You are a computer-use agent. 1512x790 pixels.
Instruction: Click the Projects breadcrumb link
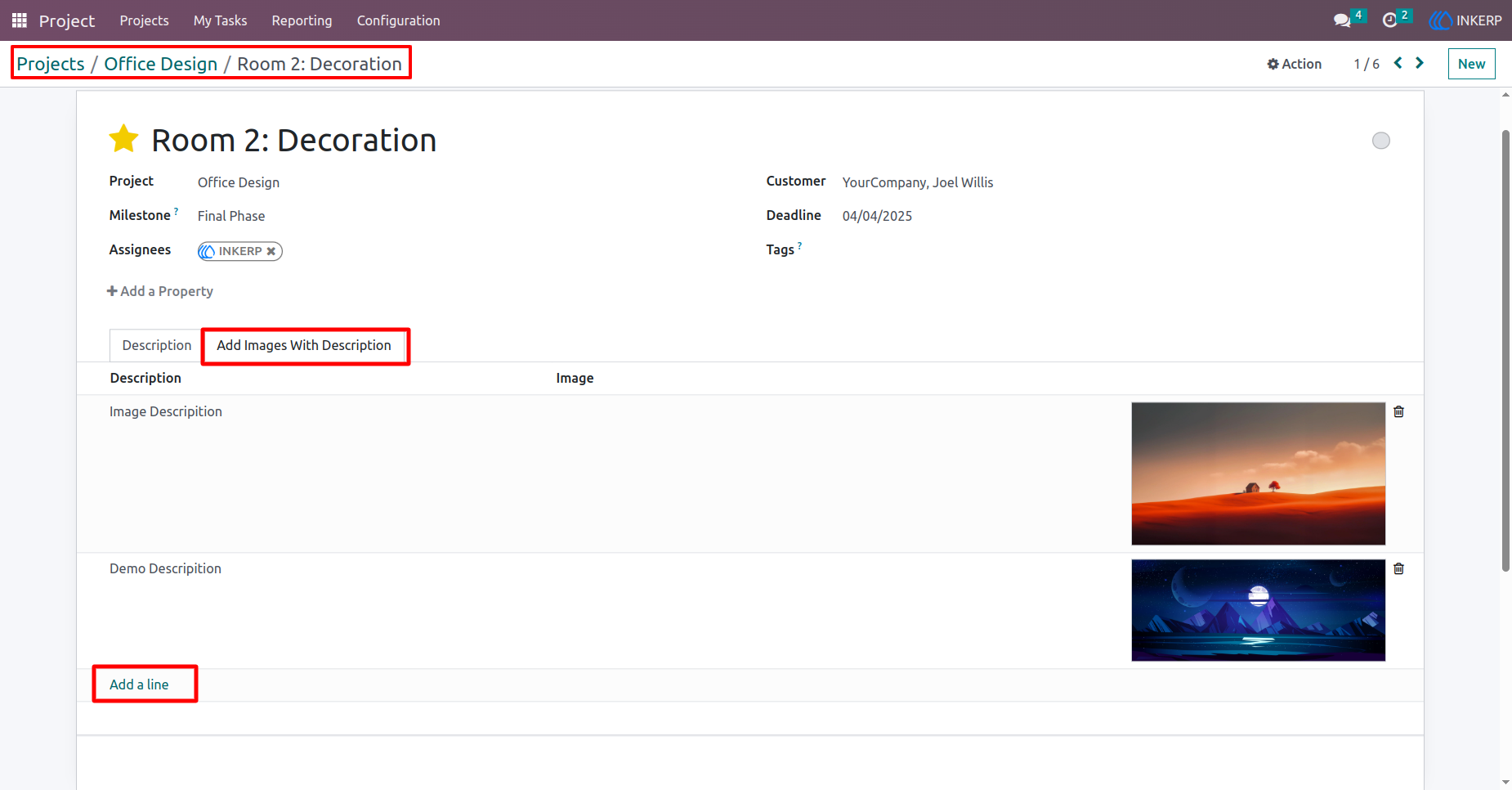pyautogui.click(x=51, y=64)
